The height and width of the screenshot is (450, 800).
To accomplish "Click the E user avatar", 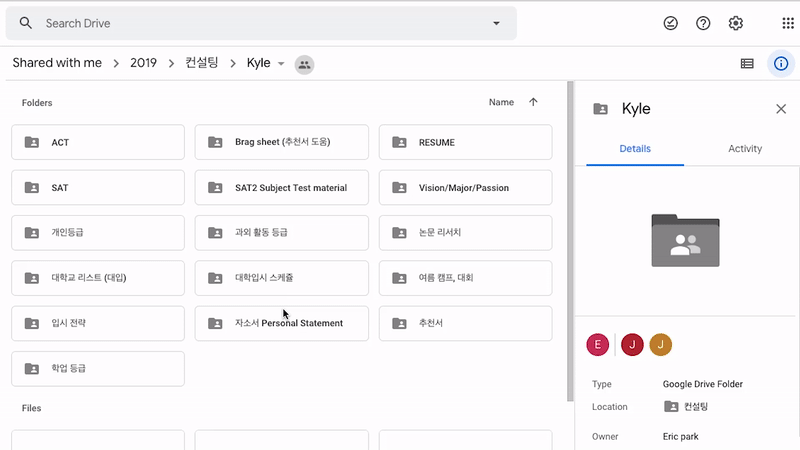I will pyautogui.click(x=597, y=344).
